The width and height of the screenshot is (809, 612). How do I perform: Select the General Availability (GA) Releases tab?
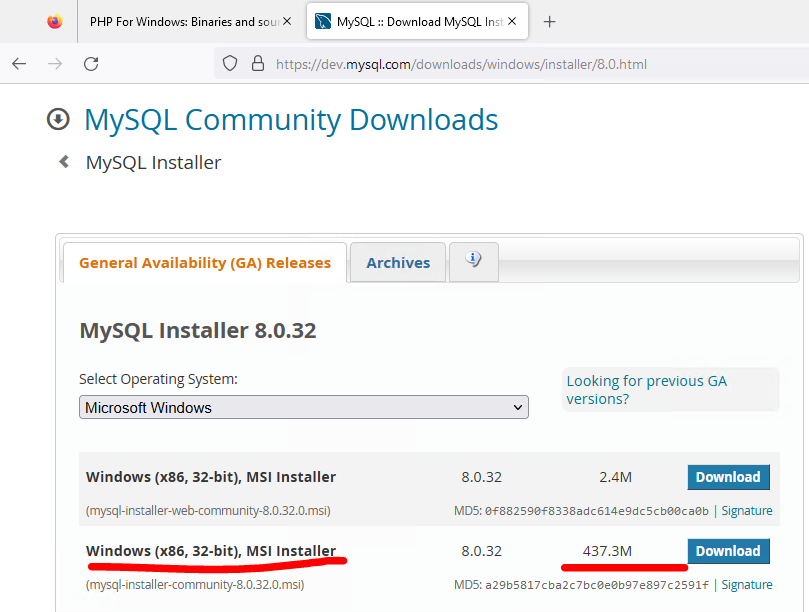pos(204,263)
